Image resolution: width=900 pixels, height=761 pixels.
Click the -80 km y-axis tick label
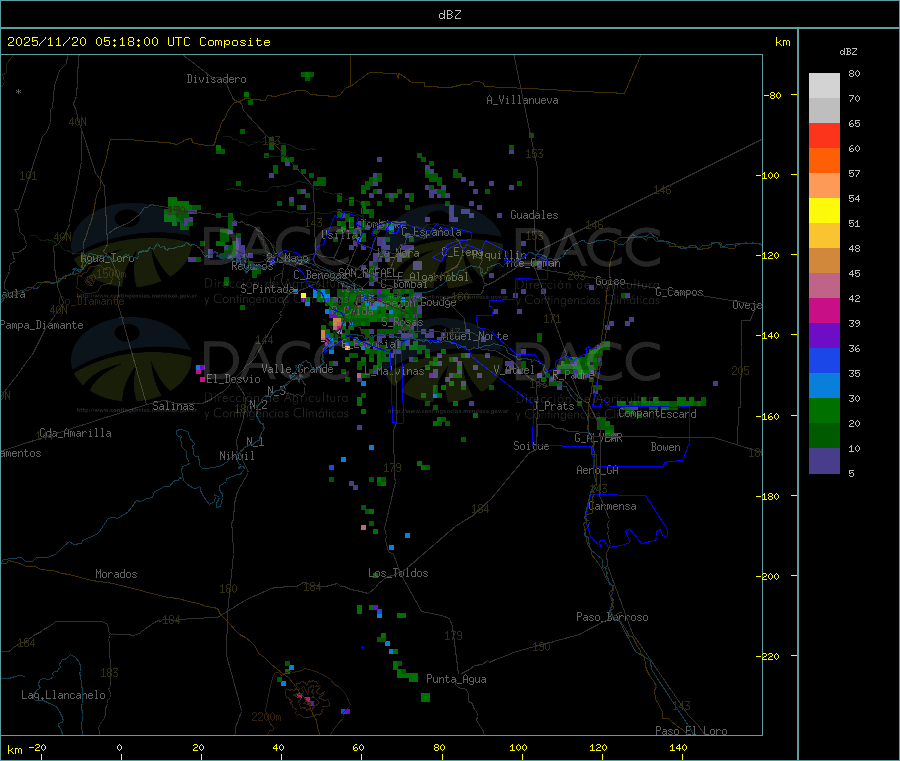pyautogui.click(x=772, y=95)
